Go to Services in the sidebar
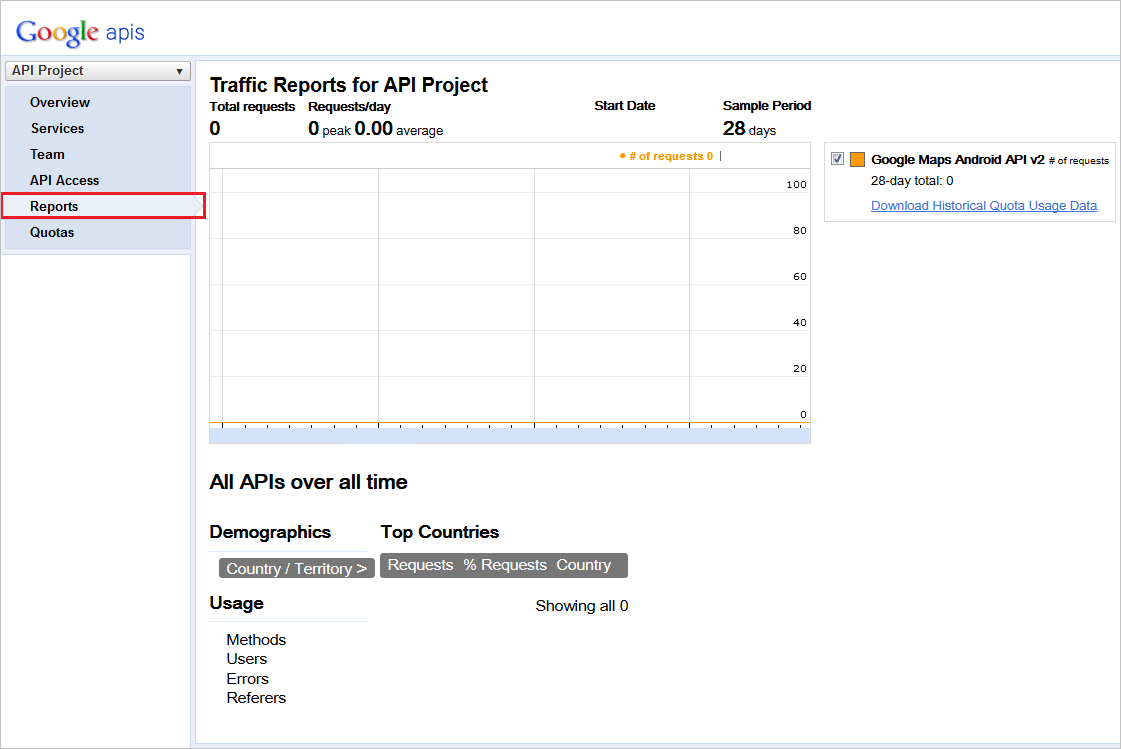This screenshot has height=749, width=1121. tap(57, 129)
